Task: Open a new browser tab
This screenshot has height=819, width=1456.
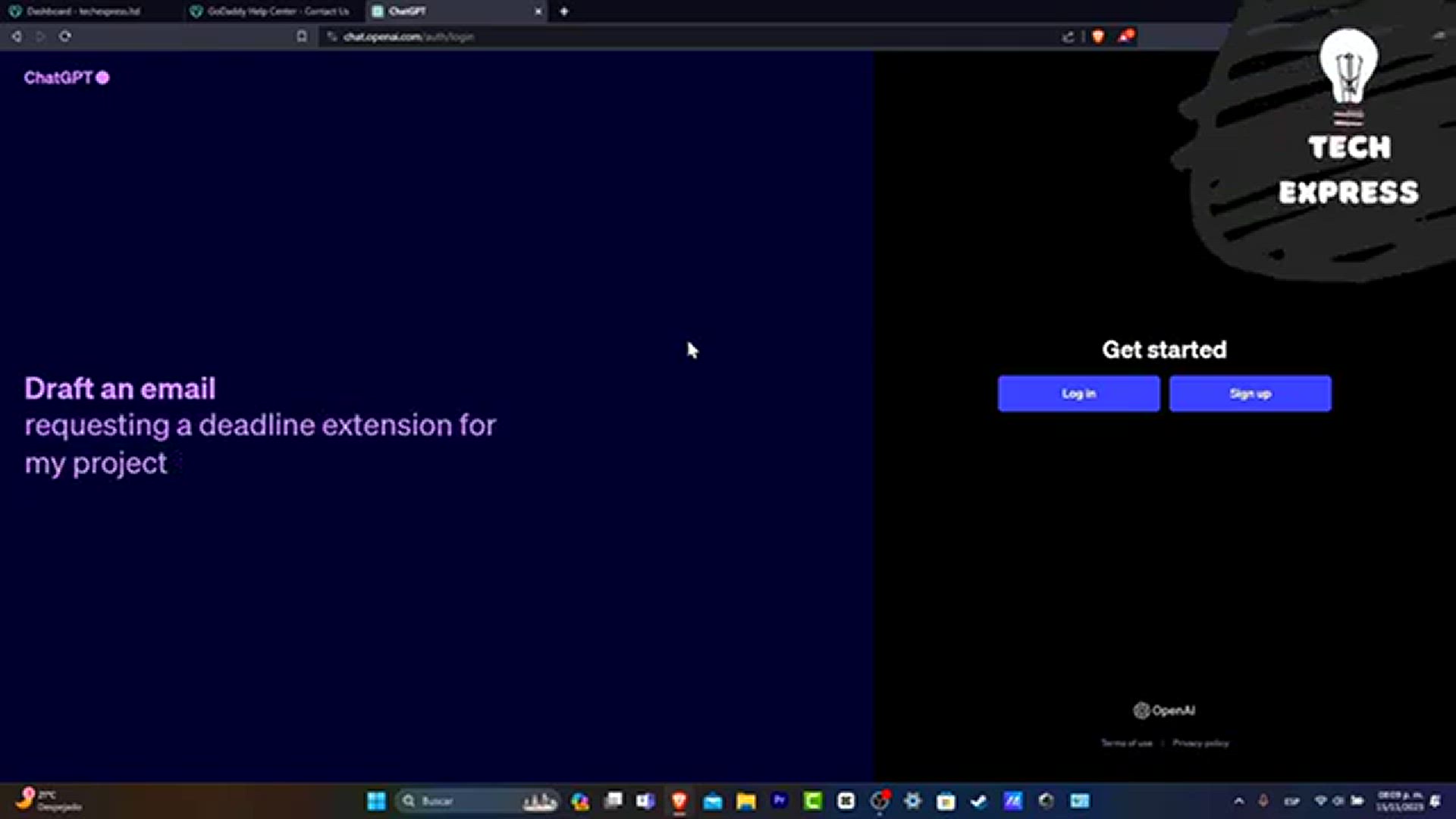Action: pyautogui.click(x=563, y=11)
